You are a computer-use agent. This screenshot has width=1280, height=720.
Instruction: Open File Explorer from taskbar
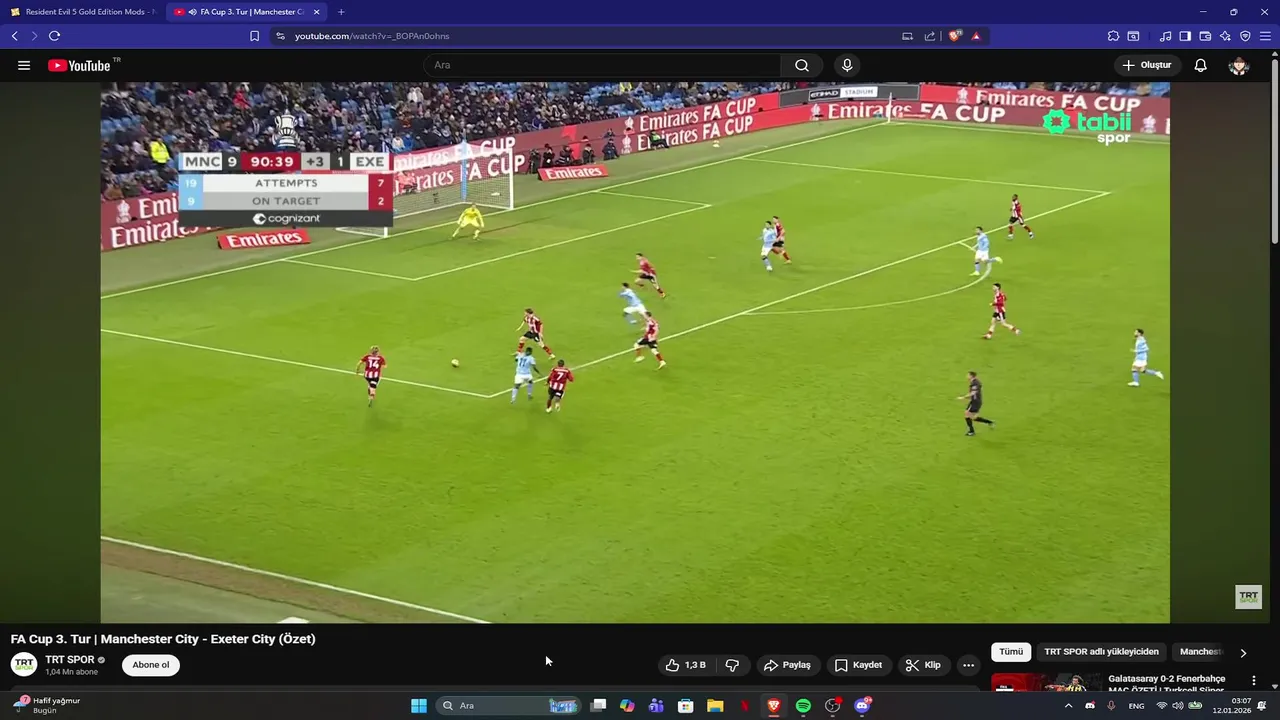715,706
